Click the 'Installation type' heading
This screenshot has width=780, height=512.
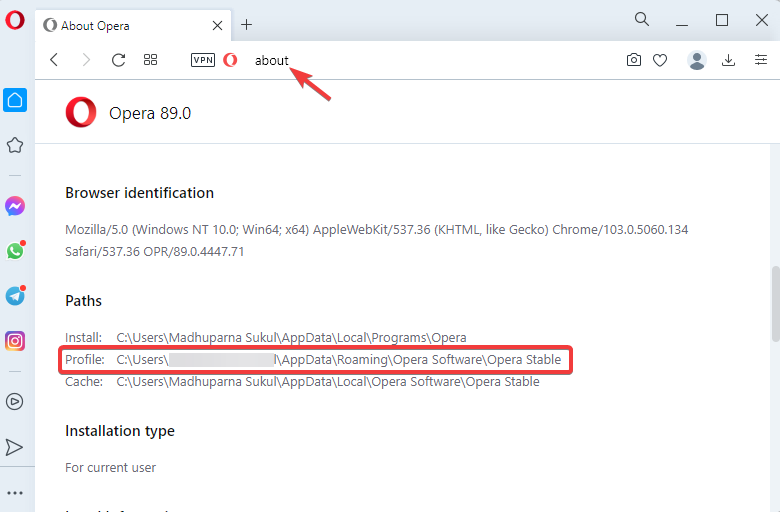point(120,430)
